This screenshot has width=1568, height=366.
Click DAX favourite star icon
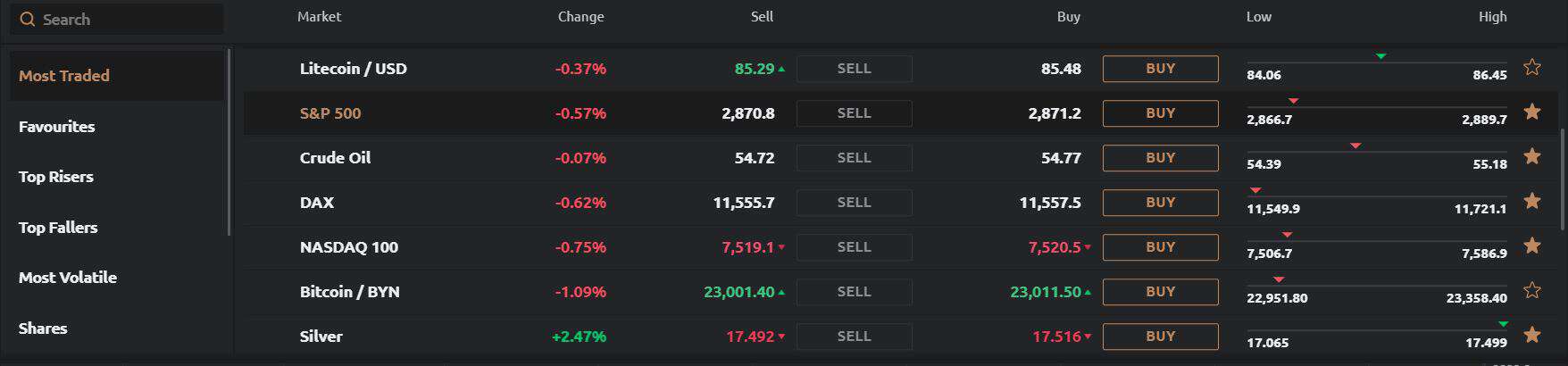(1531, 201)
